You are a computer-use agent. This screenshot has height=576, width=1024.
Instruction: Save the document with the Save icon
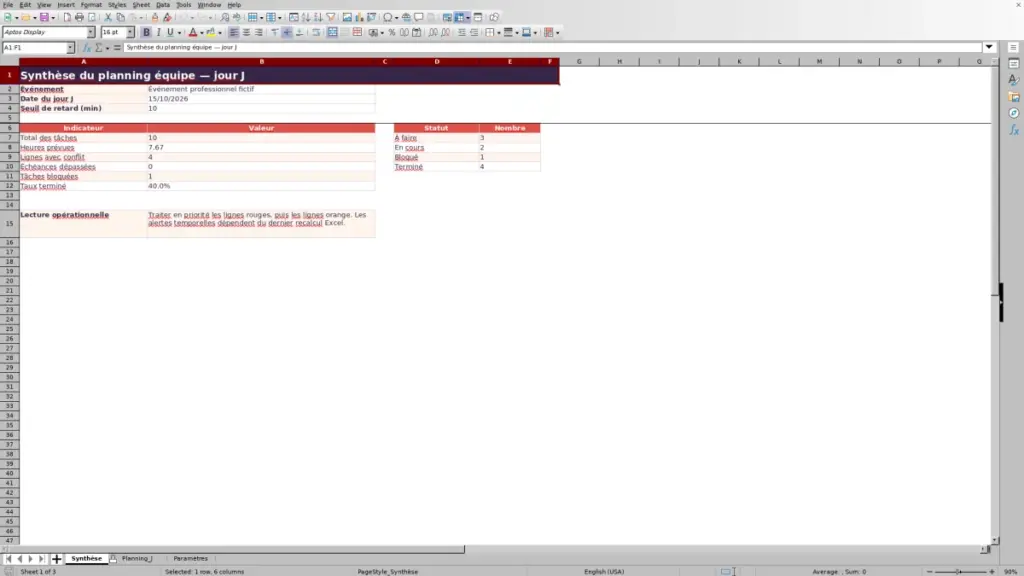(x=44, y=18)
